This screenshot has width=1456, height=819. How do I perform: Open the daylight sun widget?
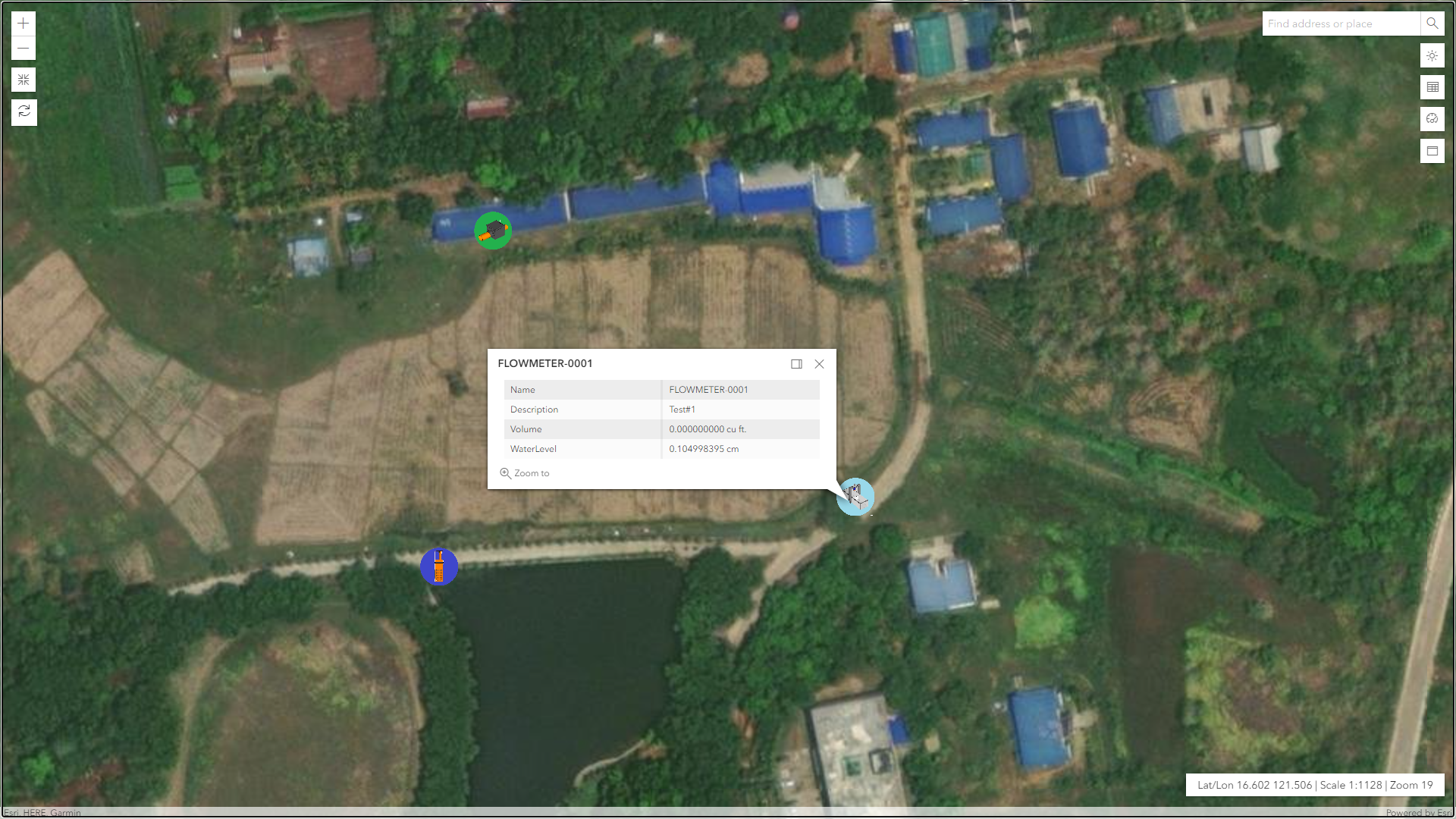point(1432,55)
